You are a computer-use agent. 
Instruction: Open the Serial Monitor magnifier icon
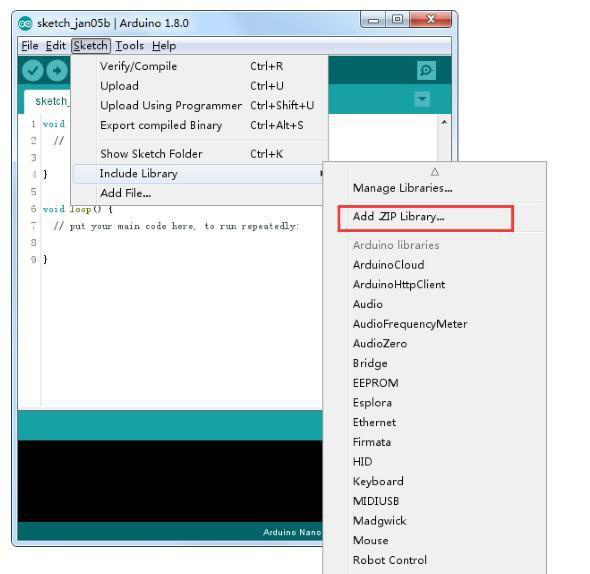(426, 70)
